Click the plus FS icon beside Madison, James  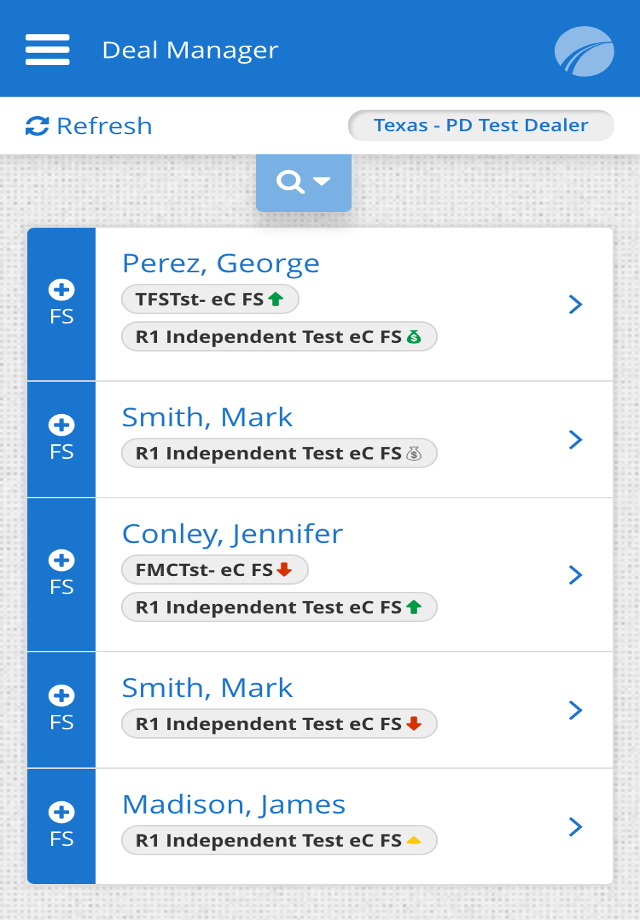point(61,812)
